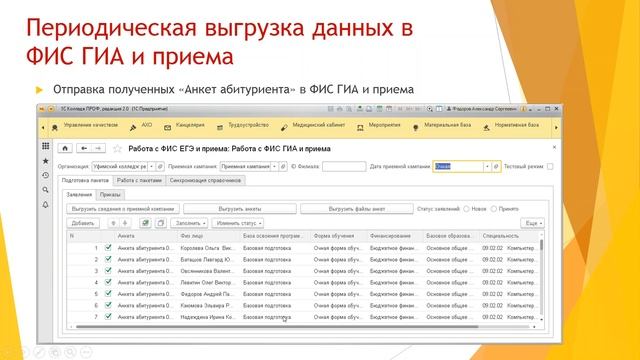Open the search magnifier in sidebar
The width and height of the screenshot is (640, 360).
(45, 190)
